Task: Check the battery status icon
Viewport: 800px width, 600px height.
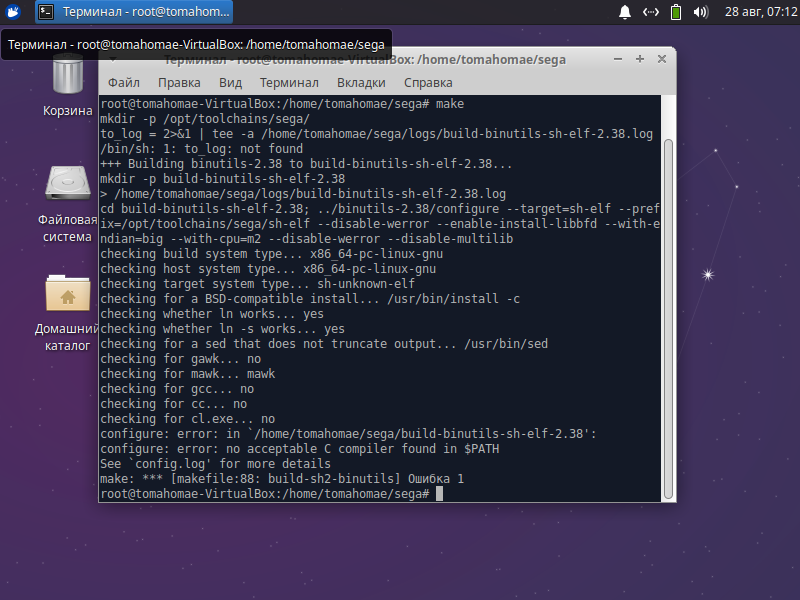Action: [676, 12]
